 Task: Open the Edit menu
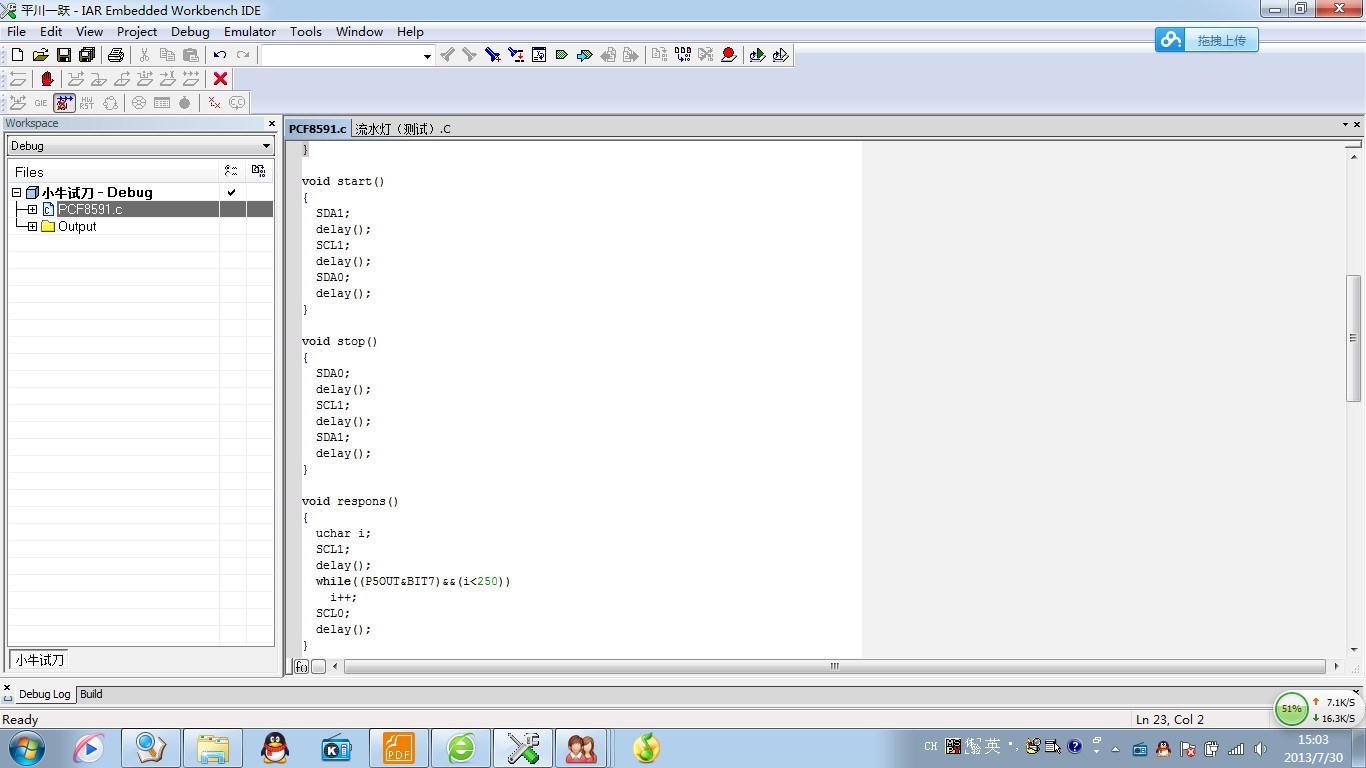pyautogui.click(x=51, y=32)
